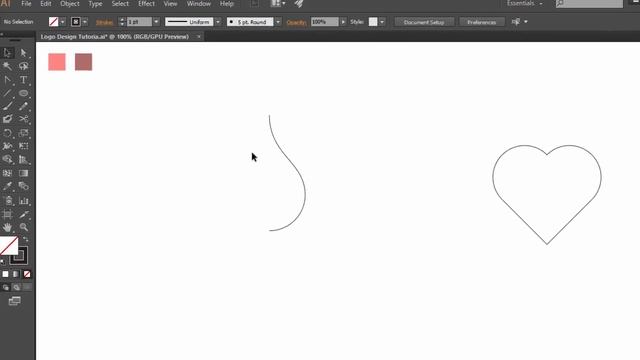
Task: Open the Essentials workspace switcher
Action: [525, 3]
